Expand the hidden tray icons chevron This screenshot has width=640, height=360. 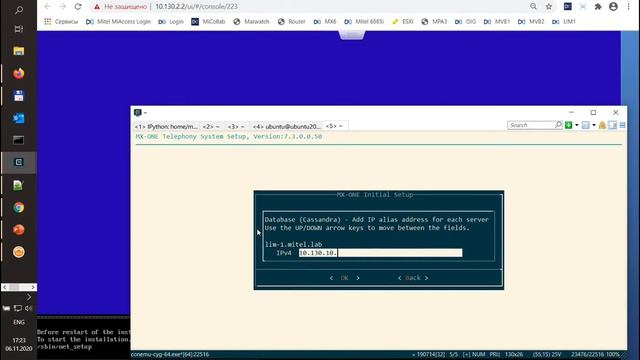tap(29, 297)
